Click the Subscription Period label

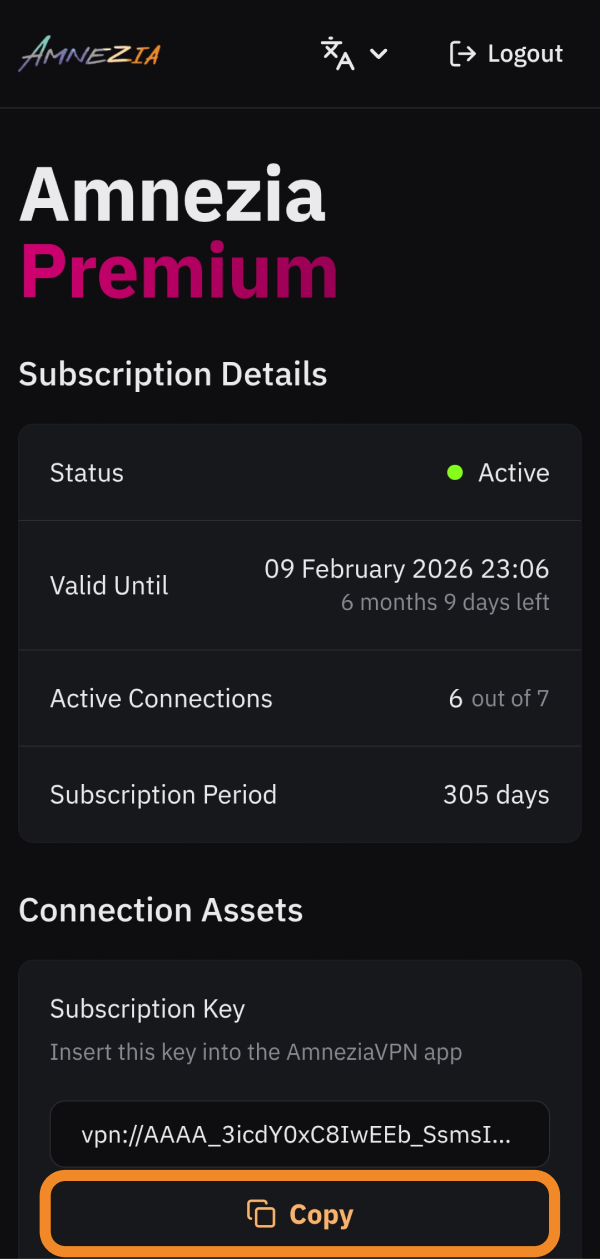(163, 795)
